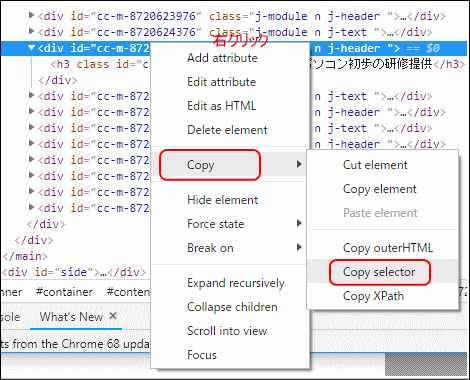Choose Hide element from context menu
The width and height of the screenshot is (470, 380).
pos(223,200)
